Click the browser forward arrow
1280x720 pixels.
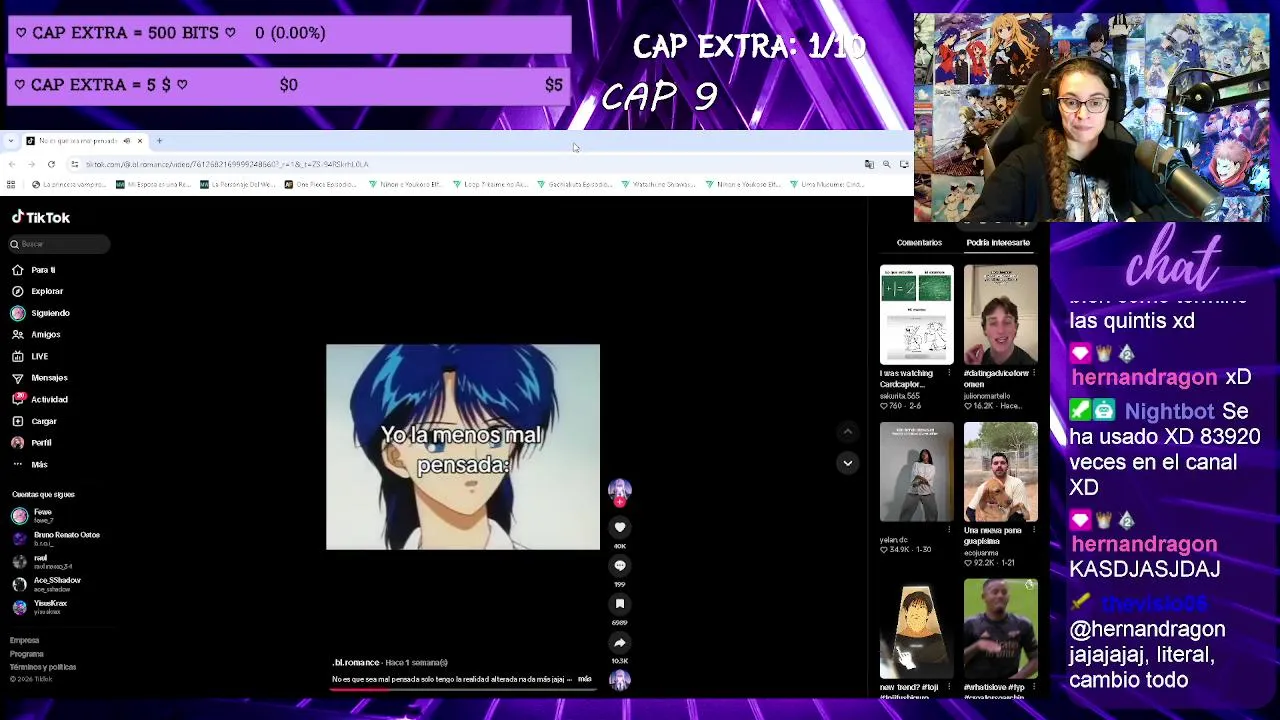point(31,164)
